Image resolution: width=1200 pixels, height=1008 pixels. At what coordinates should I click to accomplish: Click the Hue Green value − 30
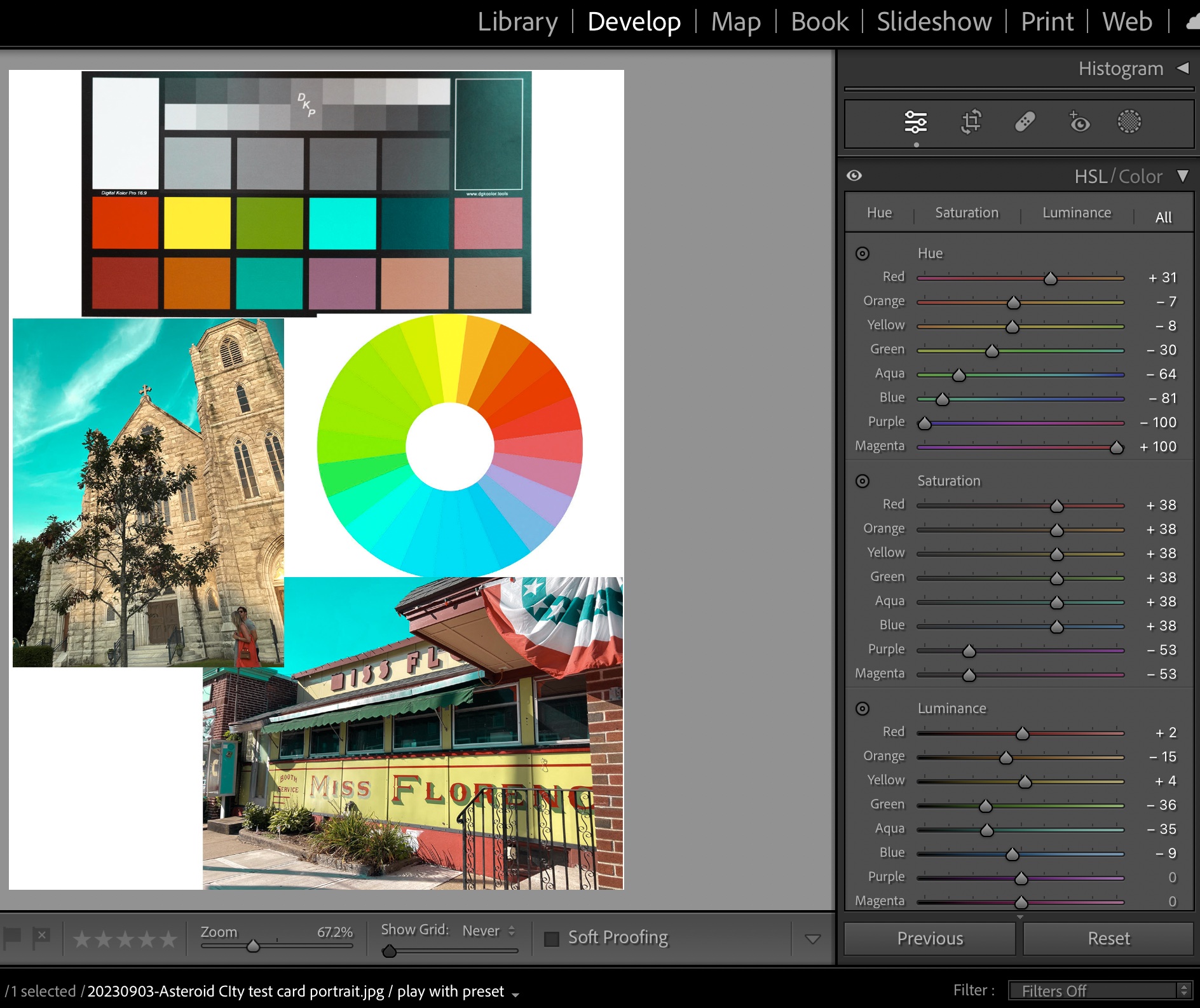1161,350
